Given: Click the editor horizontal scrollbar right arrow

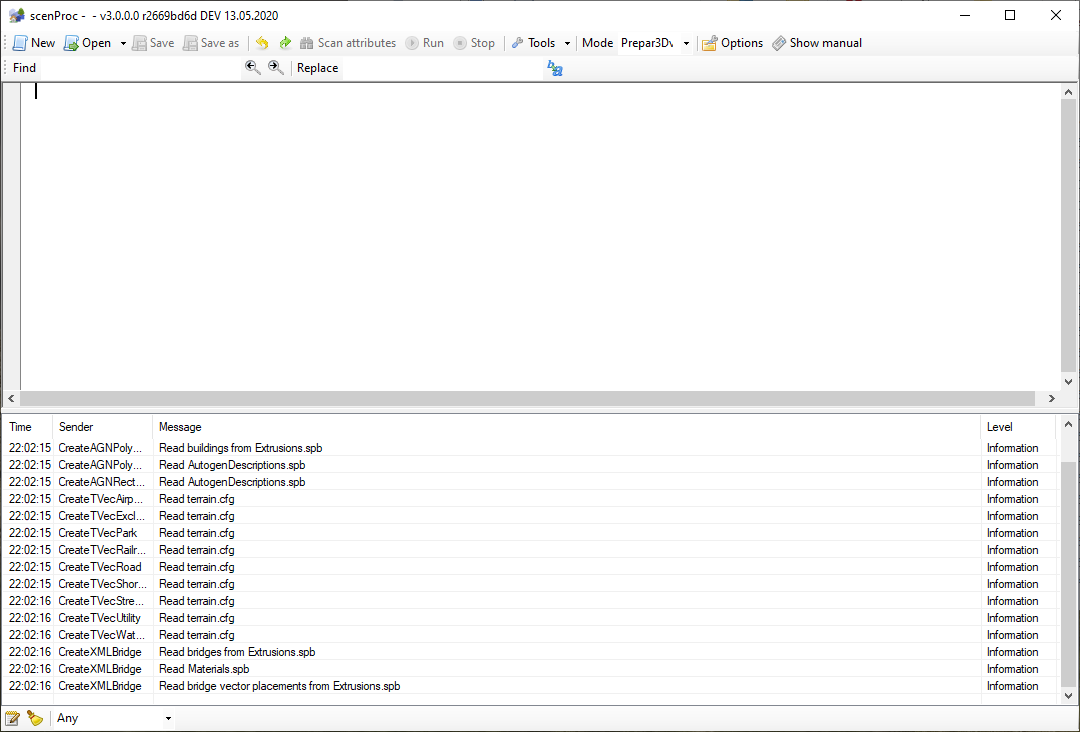Looking at the screenshot, I should click(x=1052, y=399).
